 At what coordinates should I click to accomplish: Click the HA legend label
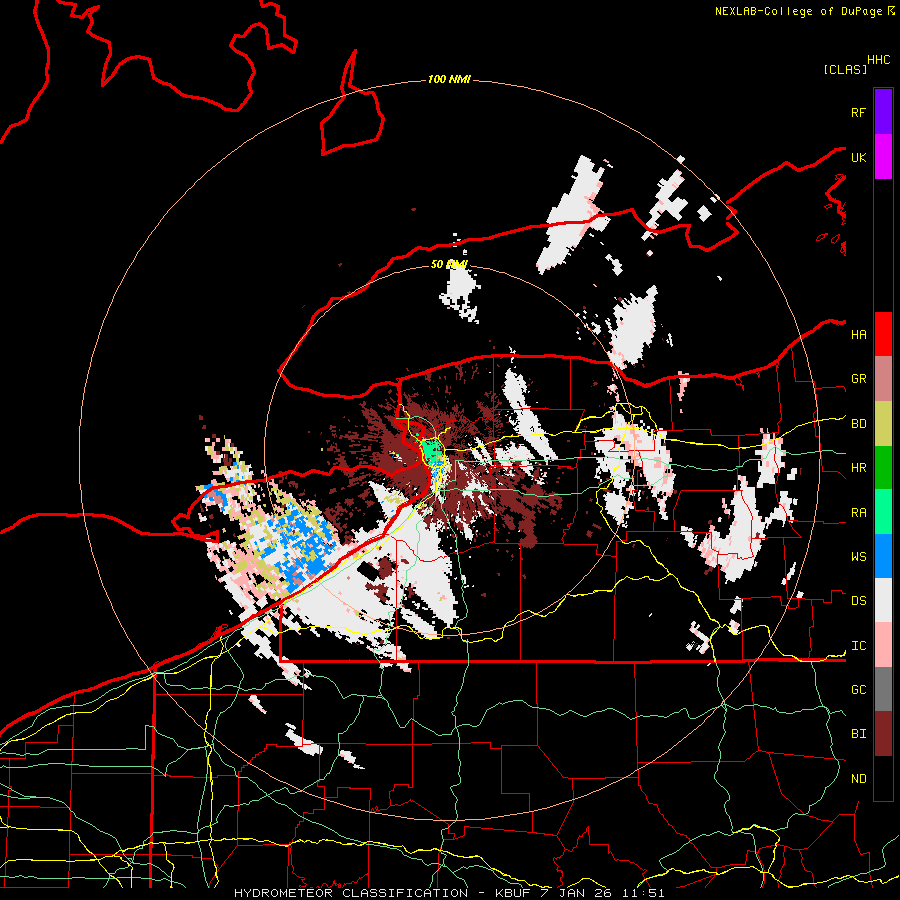(x=858, y=335)
